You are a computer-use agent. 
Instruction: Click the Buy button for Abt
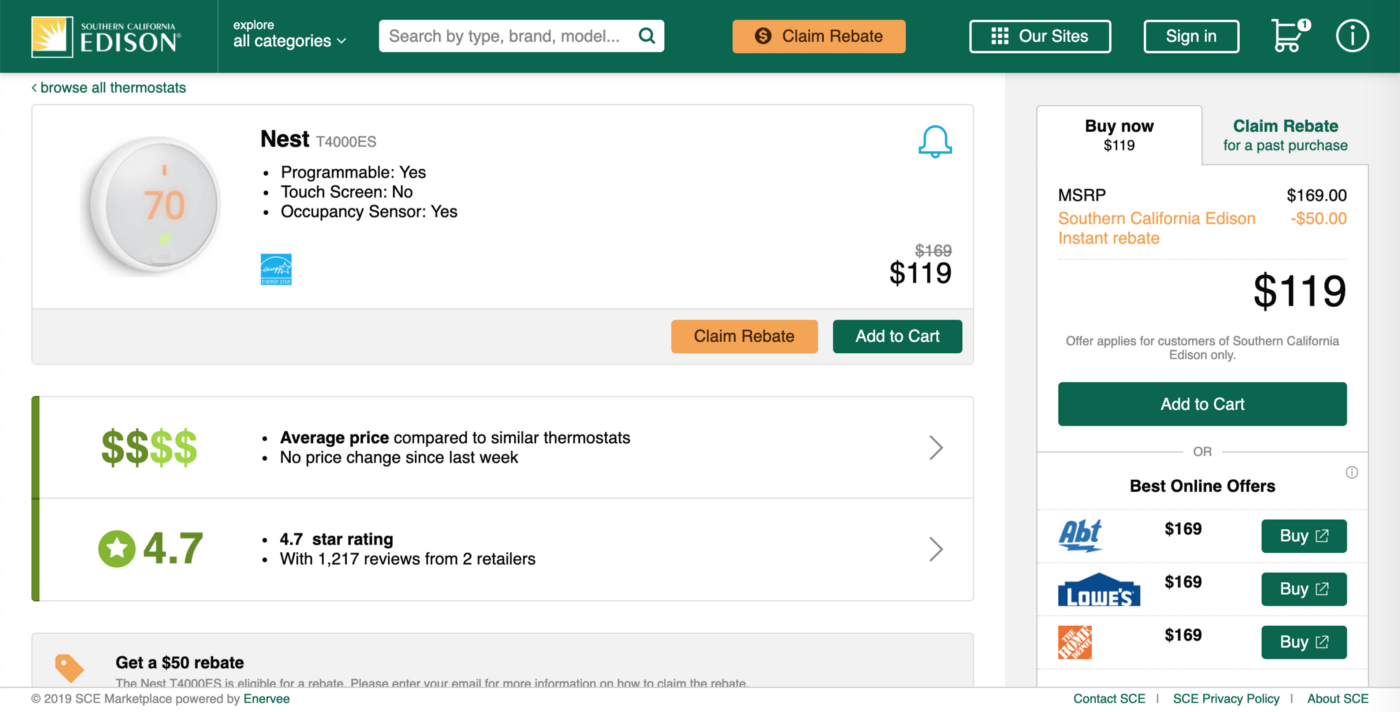pos(1304,536)
